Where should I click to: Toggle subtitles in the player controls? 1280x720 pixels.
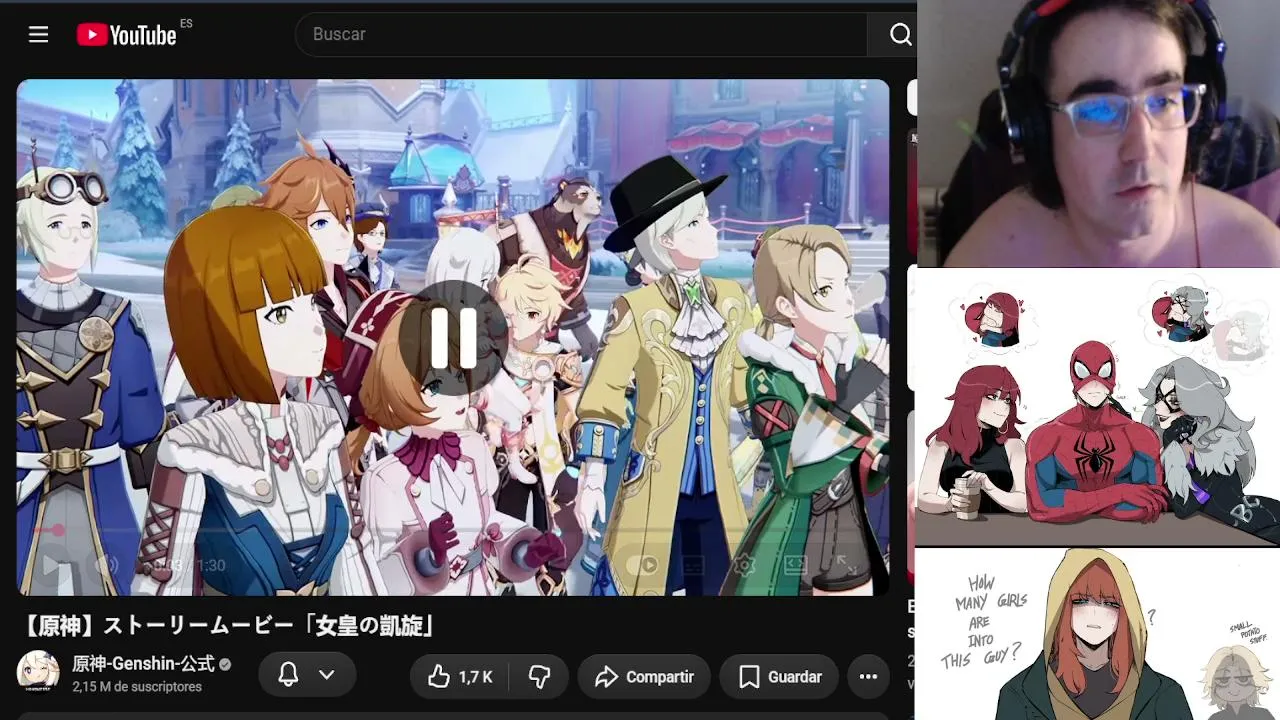pyautogui.click(x=693, y=565)
